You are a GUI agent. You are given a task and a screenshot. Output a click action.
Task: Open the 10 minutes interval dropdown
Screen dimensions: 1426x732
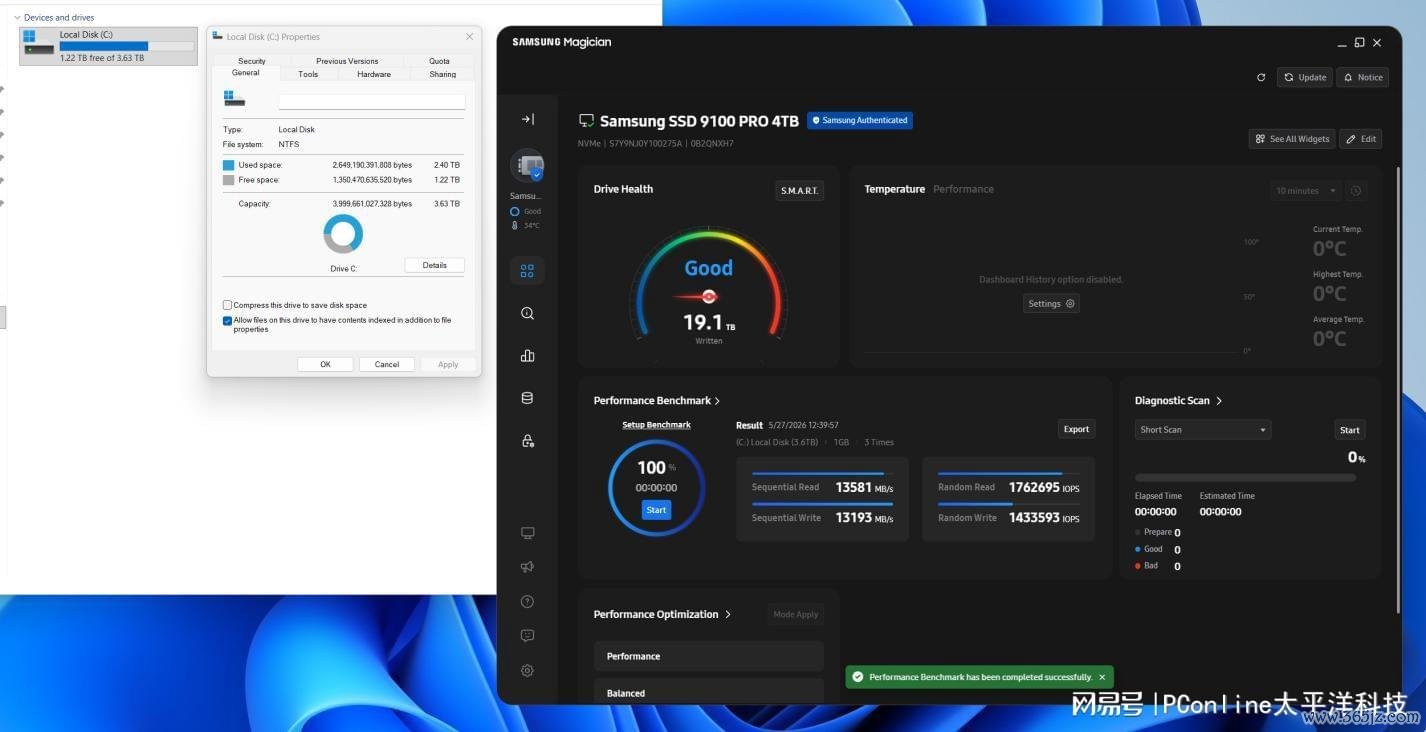[1306, 191]
